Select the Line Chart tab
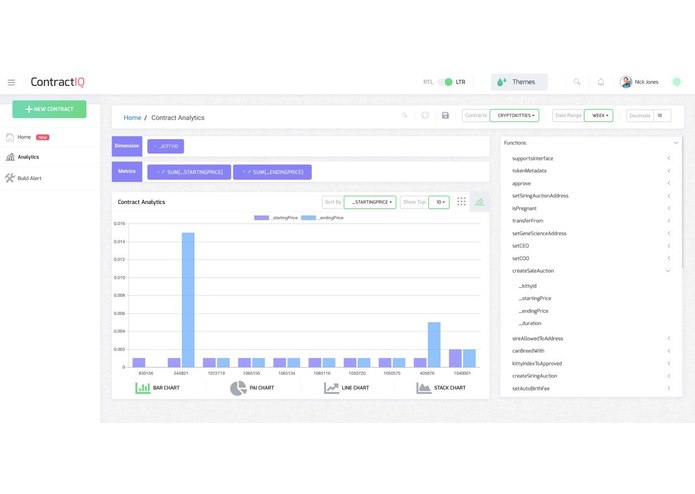The width and height of the screenshot is (695, 494). click(346, 388)
